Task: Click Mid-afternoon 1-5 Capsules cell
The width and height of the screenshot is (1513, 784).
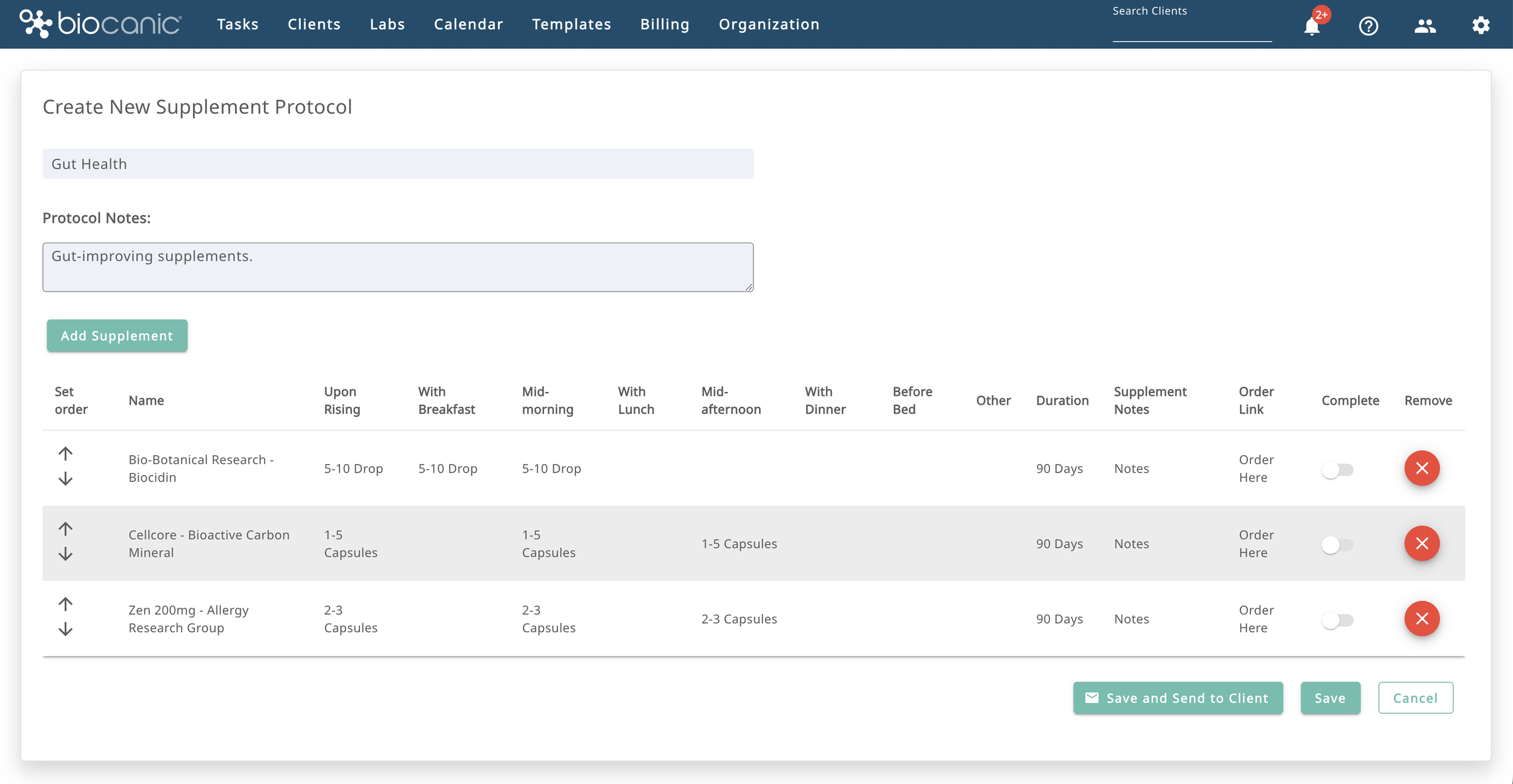Action: pos(739,543)
